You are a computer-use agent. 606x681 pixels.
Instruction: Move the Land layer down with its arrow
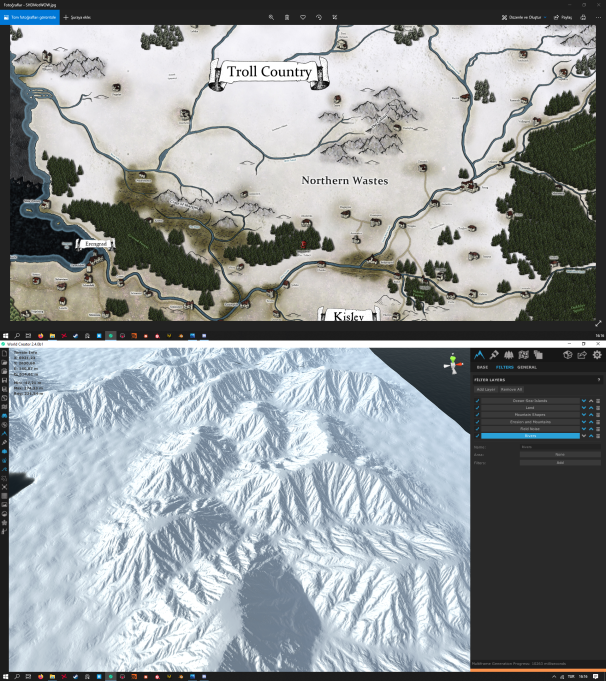[584, 408]
